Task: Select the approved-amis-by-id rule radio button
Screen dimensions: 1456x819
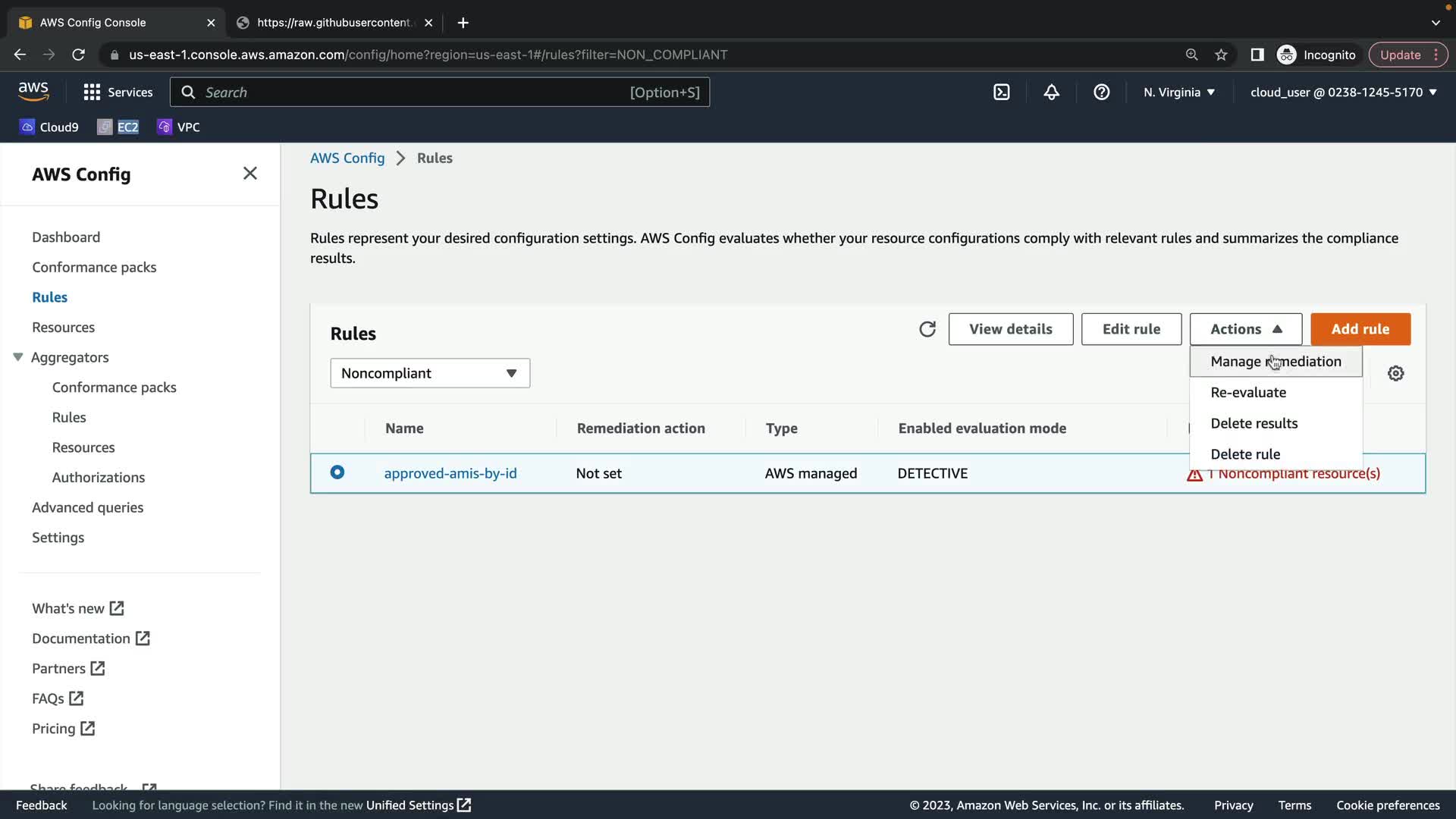Action: click(x=337, y=472)
